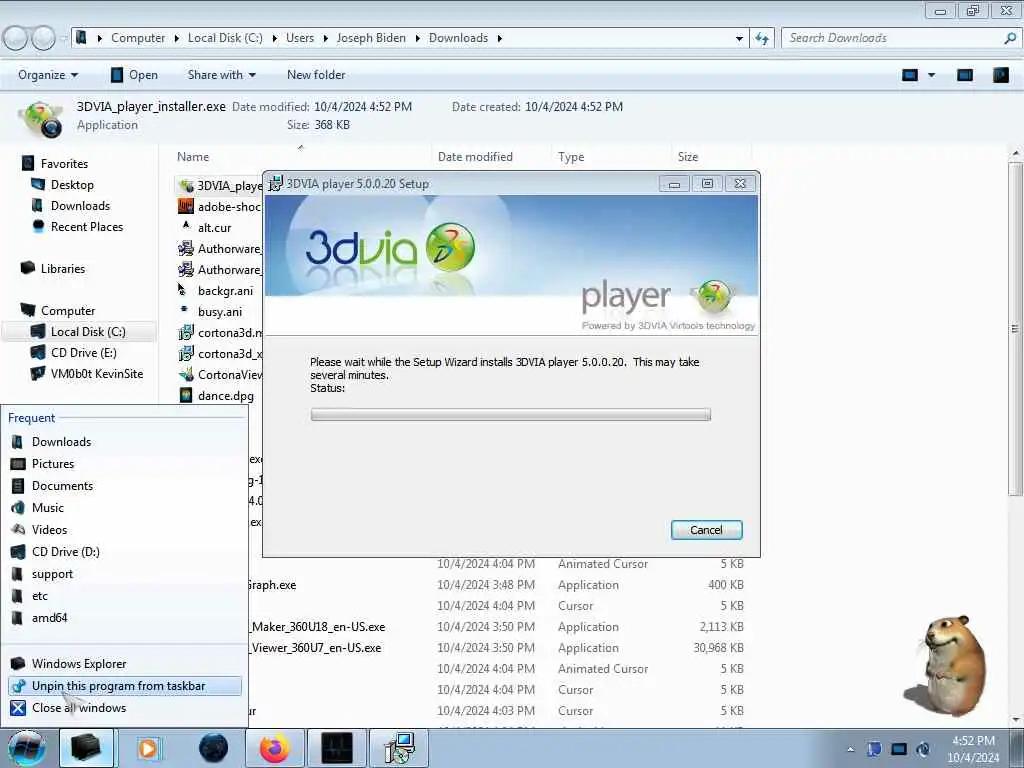This screenshot has width=1024, height=768.
Task: Open Firefox from the taskbar
Action: (274, 748)
